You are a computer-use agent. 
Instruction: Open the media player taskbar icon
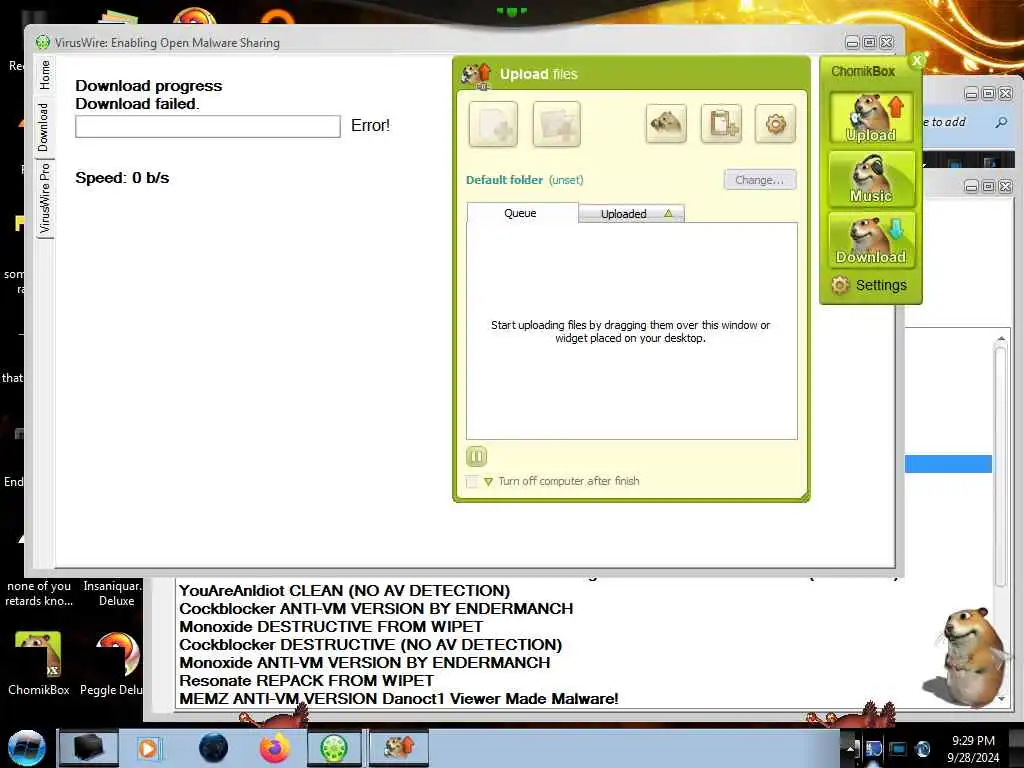148,748
